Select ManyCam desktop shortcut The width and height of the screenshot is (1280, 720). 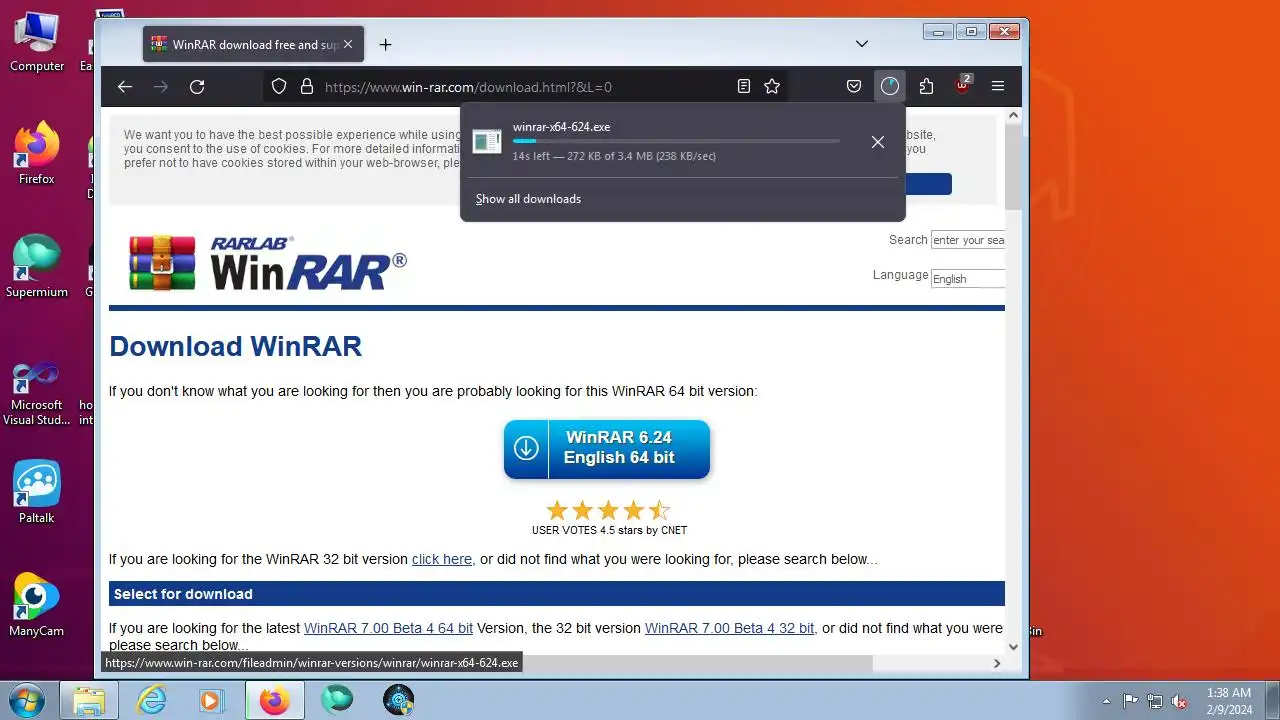(x=37, y=605)
